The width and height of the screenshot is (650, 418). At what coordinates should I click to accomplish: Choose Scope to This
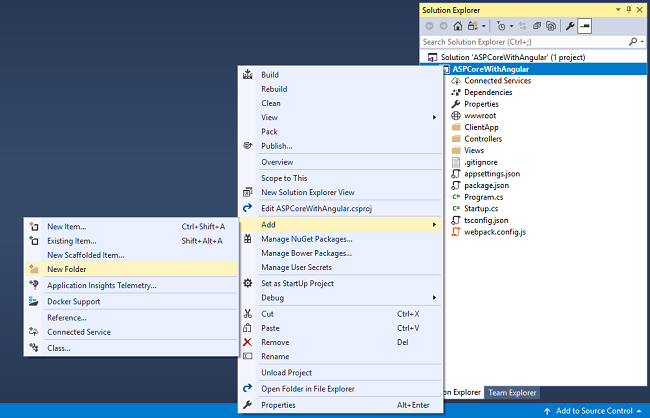click(x=340, y=178)
